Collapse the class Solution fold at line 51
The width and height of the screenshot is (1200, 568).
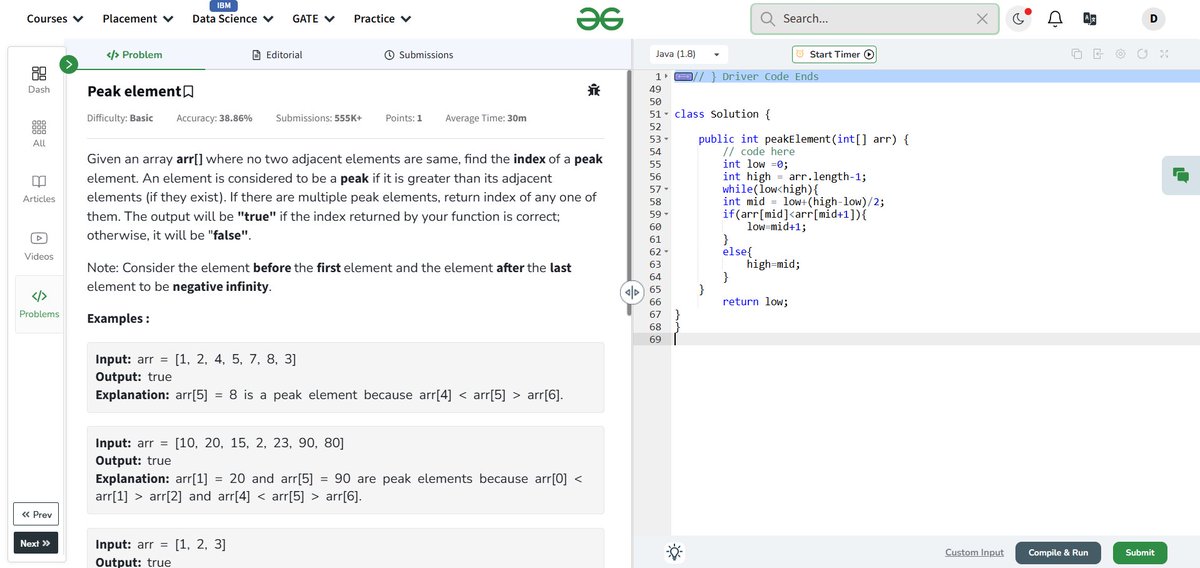coord(666,114)
